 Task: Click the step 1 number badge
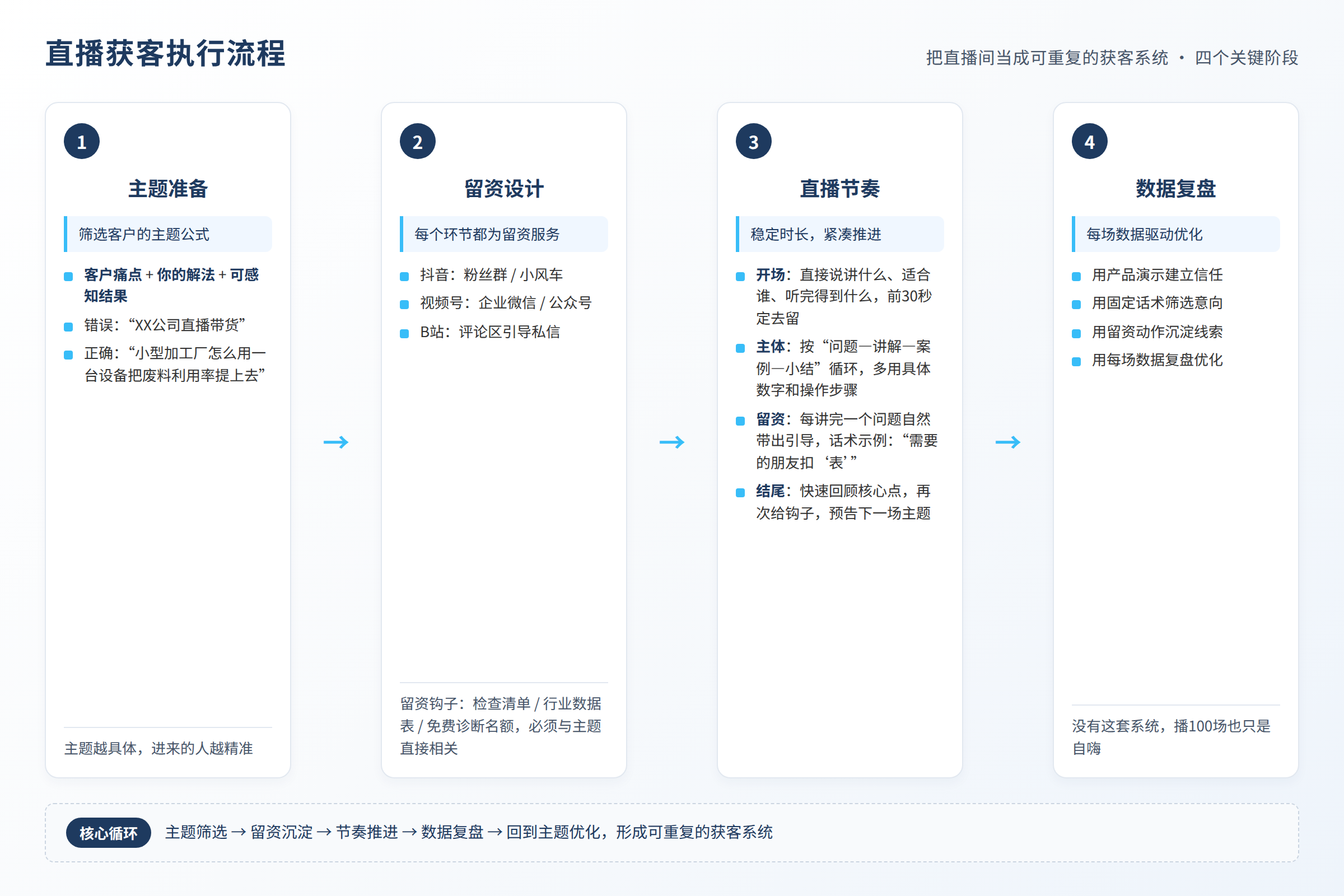coord(82,141)
